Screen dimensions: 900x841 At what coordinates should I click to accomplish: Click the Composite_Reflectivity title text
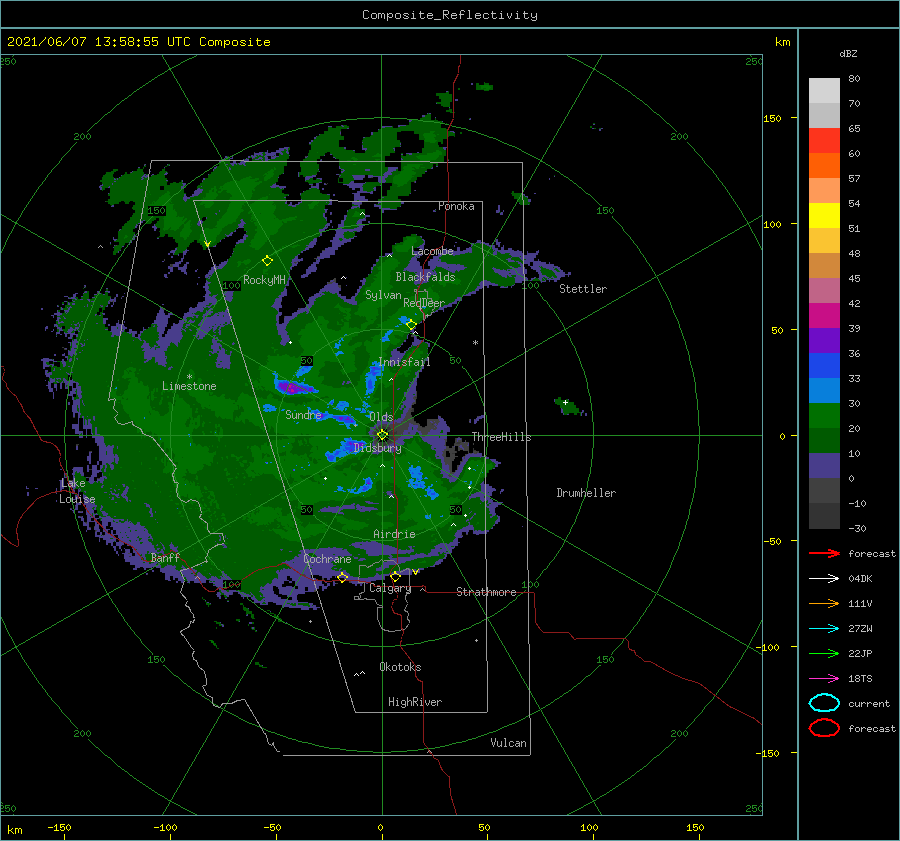coord(450,15)
